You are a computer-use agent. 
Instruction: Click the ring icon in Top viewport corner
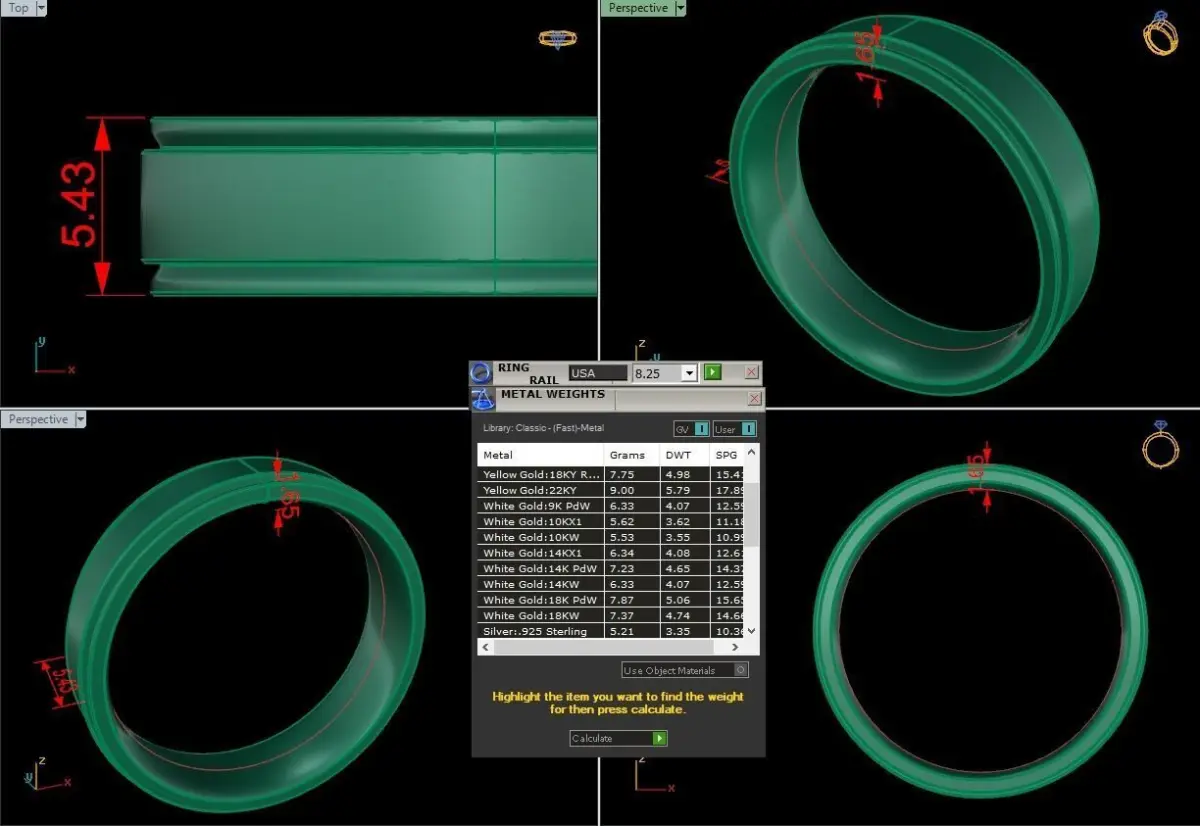557,40
